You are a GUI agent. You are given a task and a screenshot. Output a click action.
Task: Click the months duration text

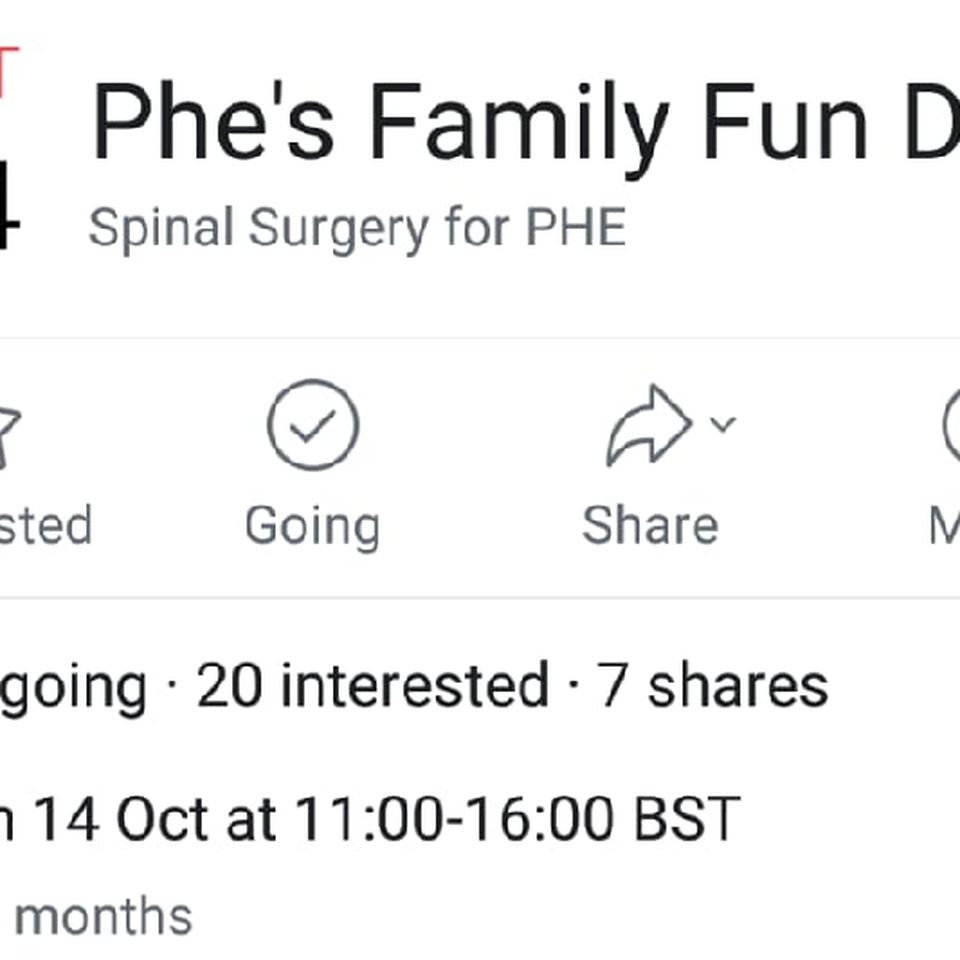[103, 916]
